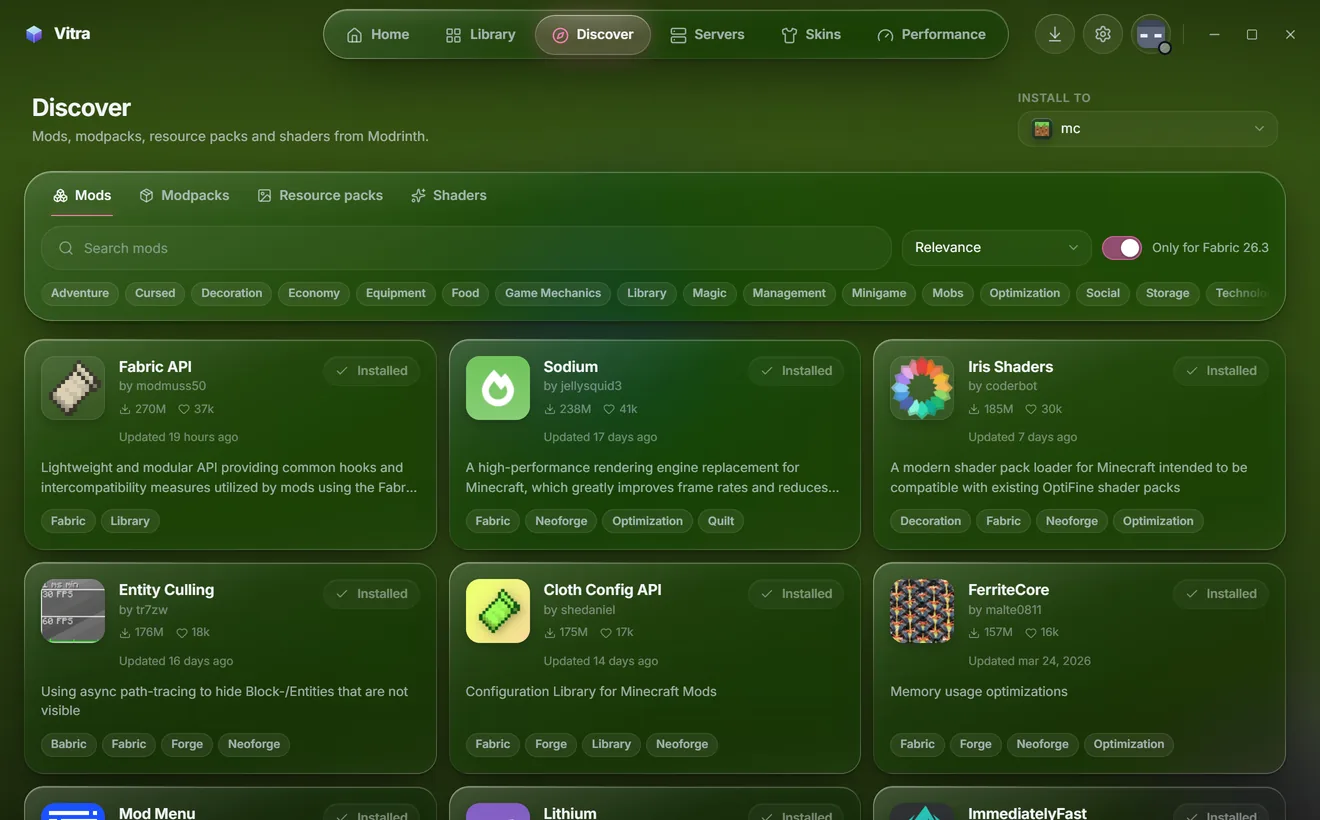Switch to the Modpacks tab

(185, 195)
